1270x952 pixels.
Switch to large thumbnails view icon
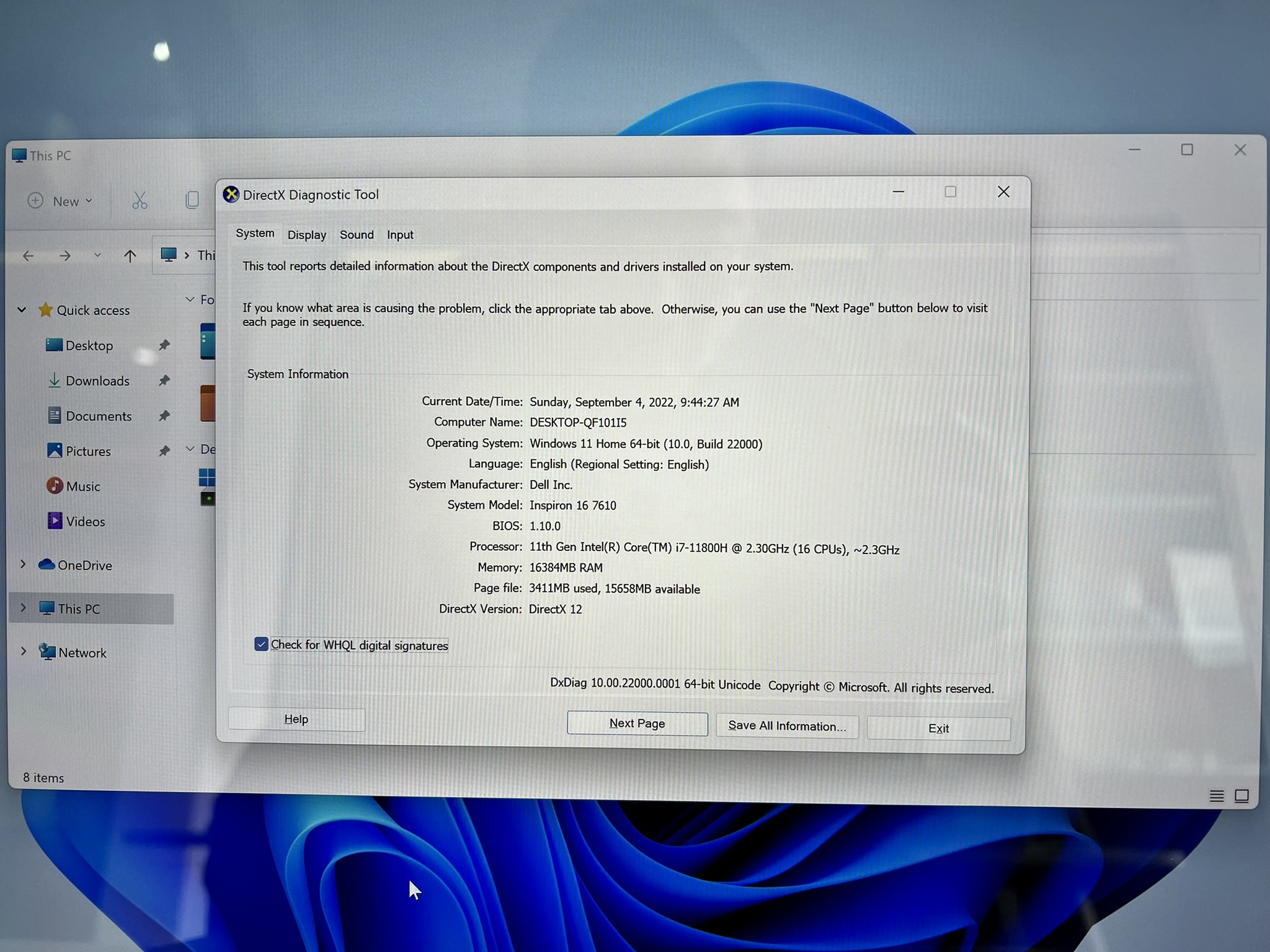[1241, 796]
